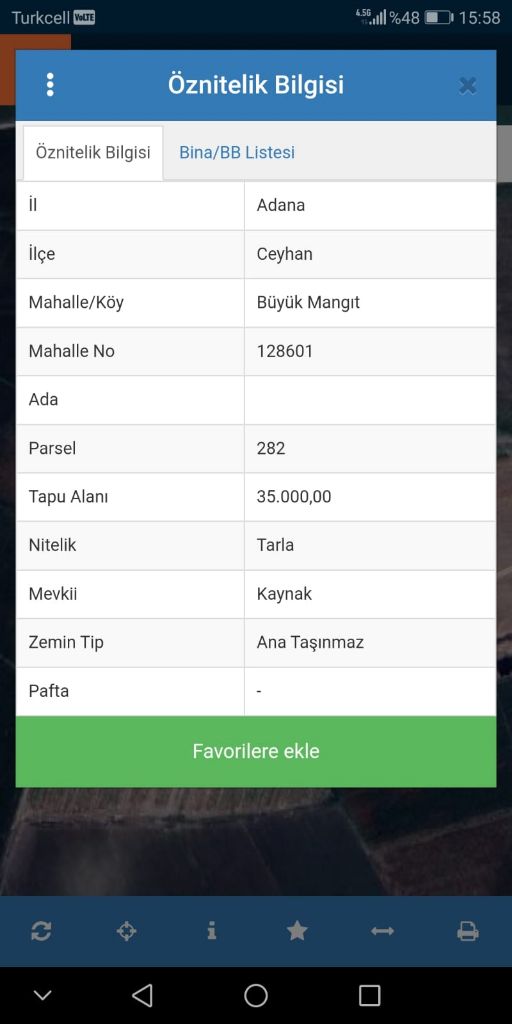Tap the Favorilere ekle button
Image resolution: width=512 pixels, height=1024 pixels.
[256, 751]
